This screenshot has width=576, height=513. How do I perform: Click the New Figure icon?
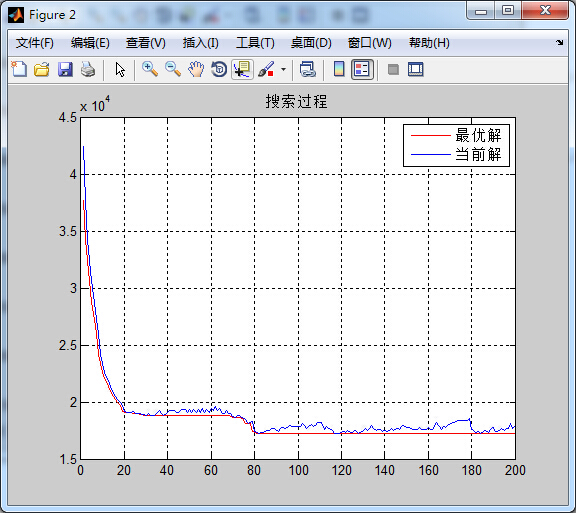tap(19, 69)
